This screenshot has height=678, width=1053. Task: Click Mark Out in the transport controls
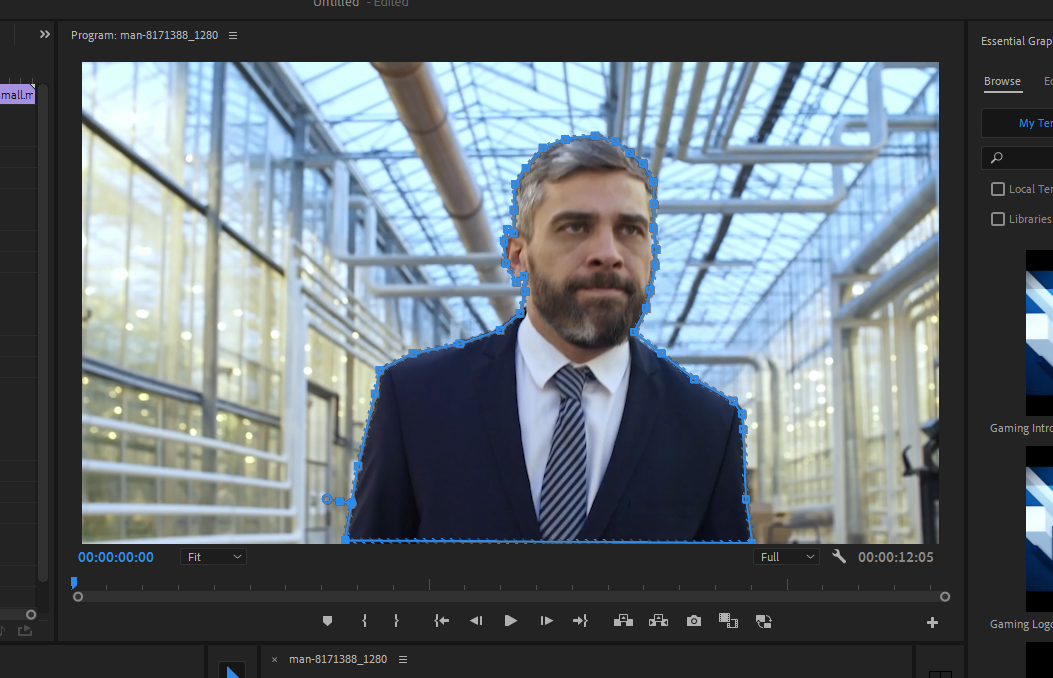(x=396, y=620)
